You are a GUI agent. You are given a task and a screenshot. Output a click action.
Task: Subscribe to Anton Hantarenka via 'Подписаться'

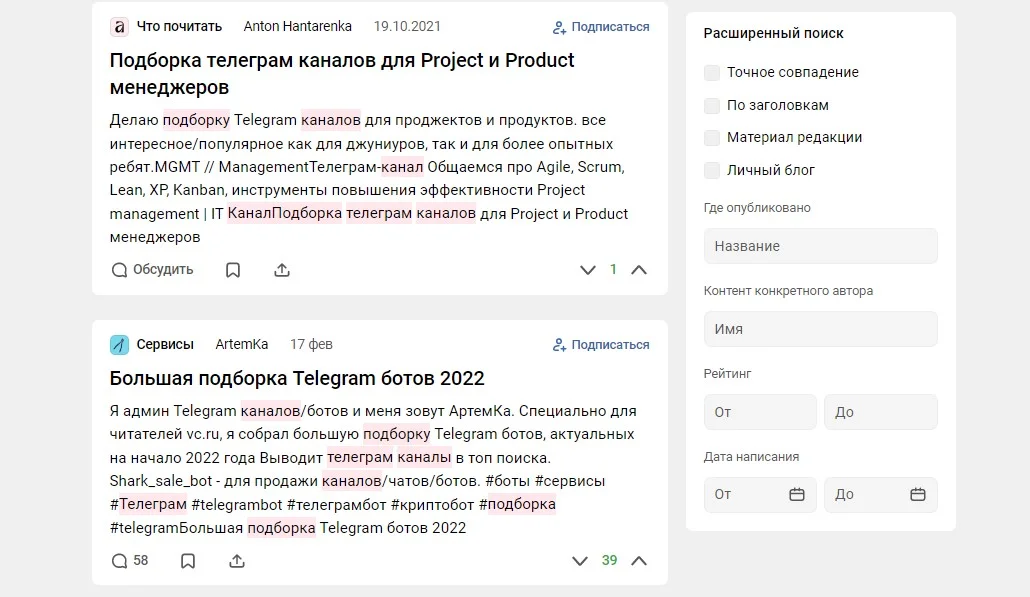pos(601,27)
